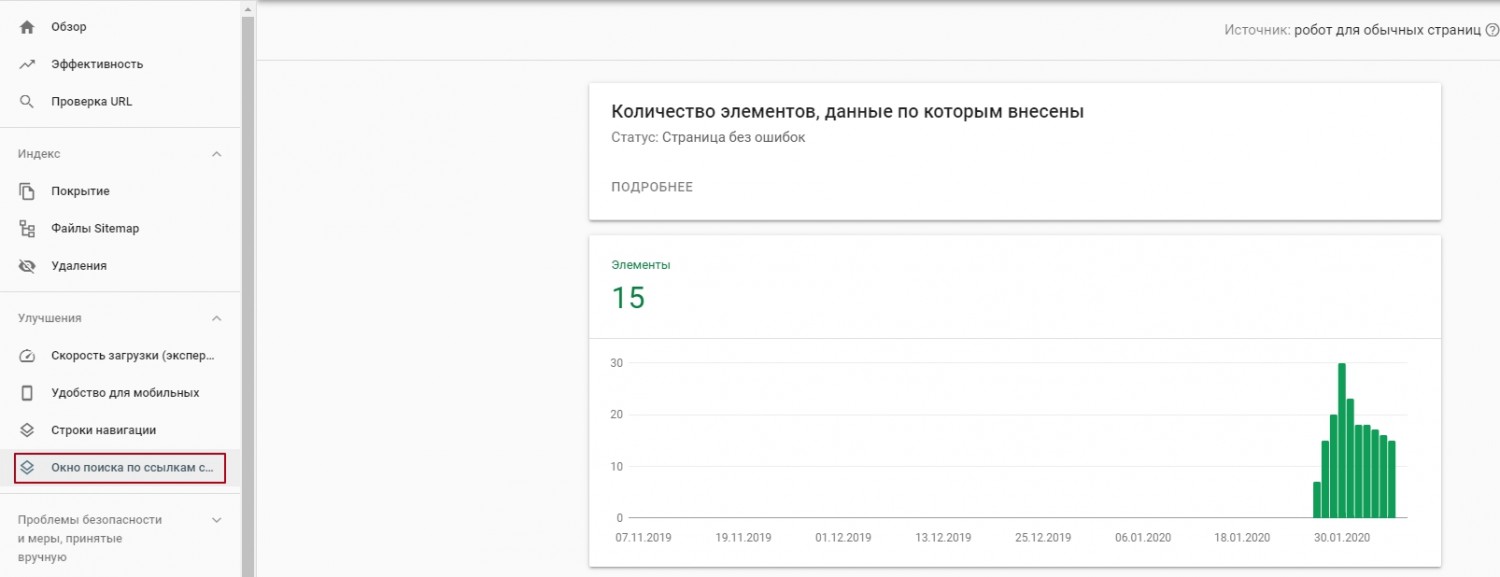The image size is (1500, 577).
Task: Click the Файлы Sitemap tree icon
Action: tap(27, 228)
